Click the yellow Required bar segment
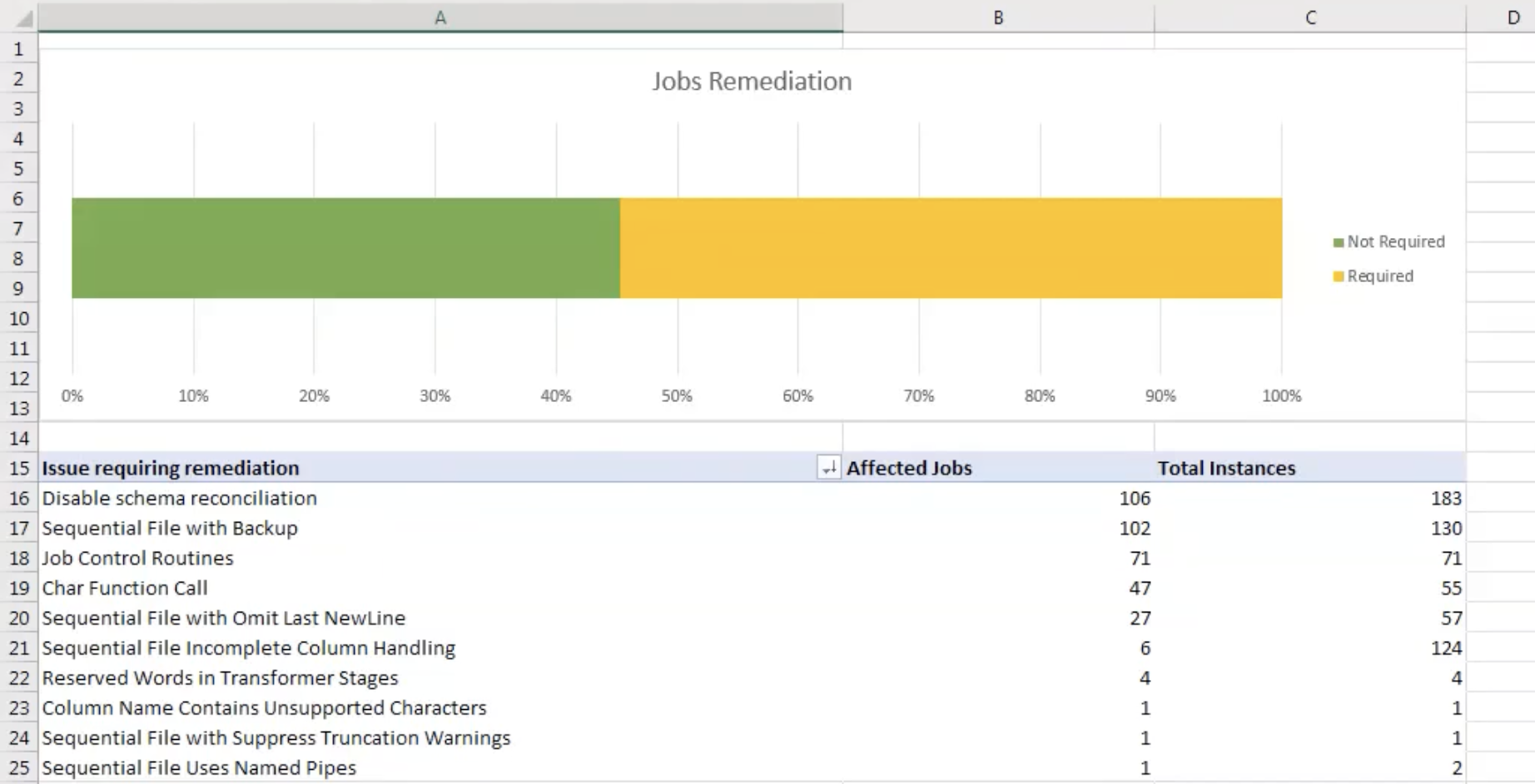The width and height of the screenshot is (1535, 784). 950,248
